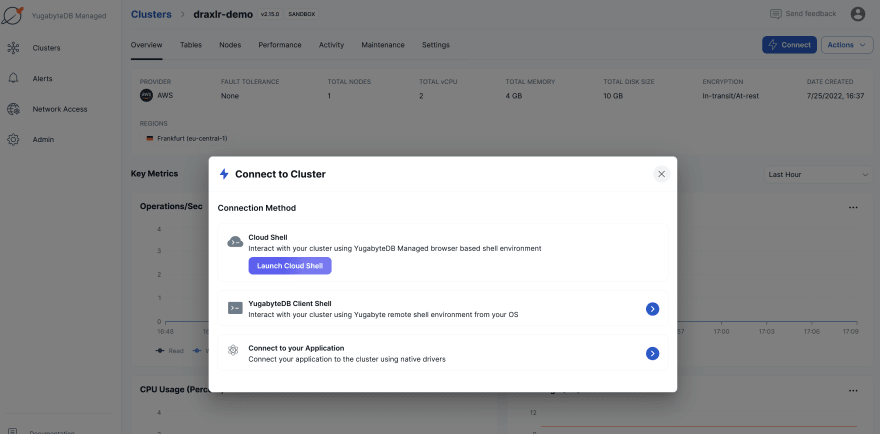Open the Last Hour time range dropdown
This screenshot has height=434, width=880.
pyautogui.click(x=818, y=175)
